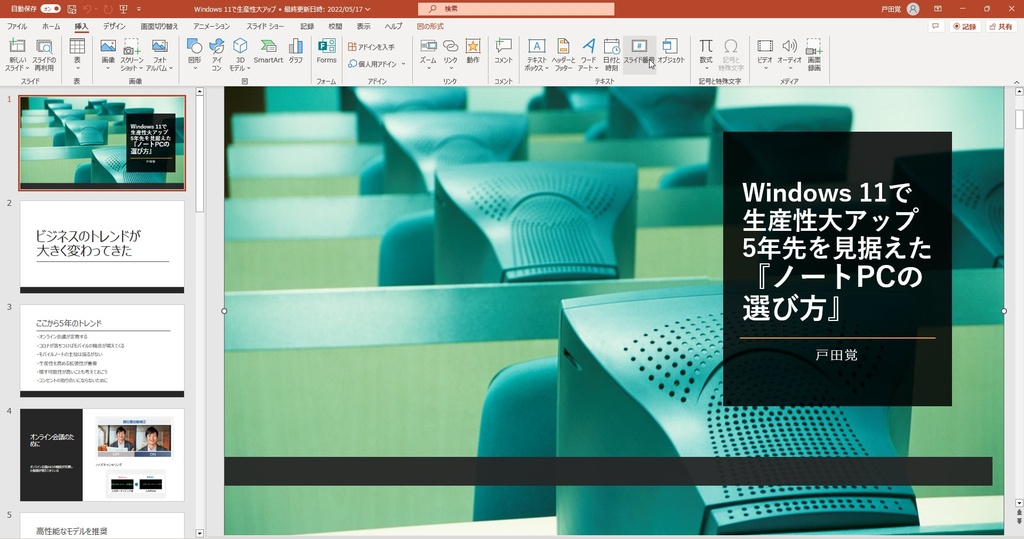Screen dimensions: 1024x539
Task: Switch to the 画面切り替え (Transitions) tab
Action: coord(159,26)
